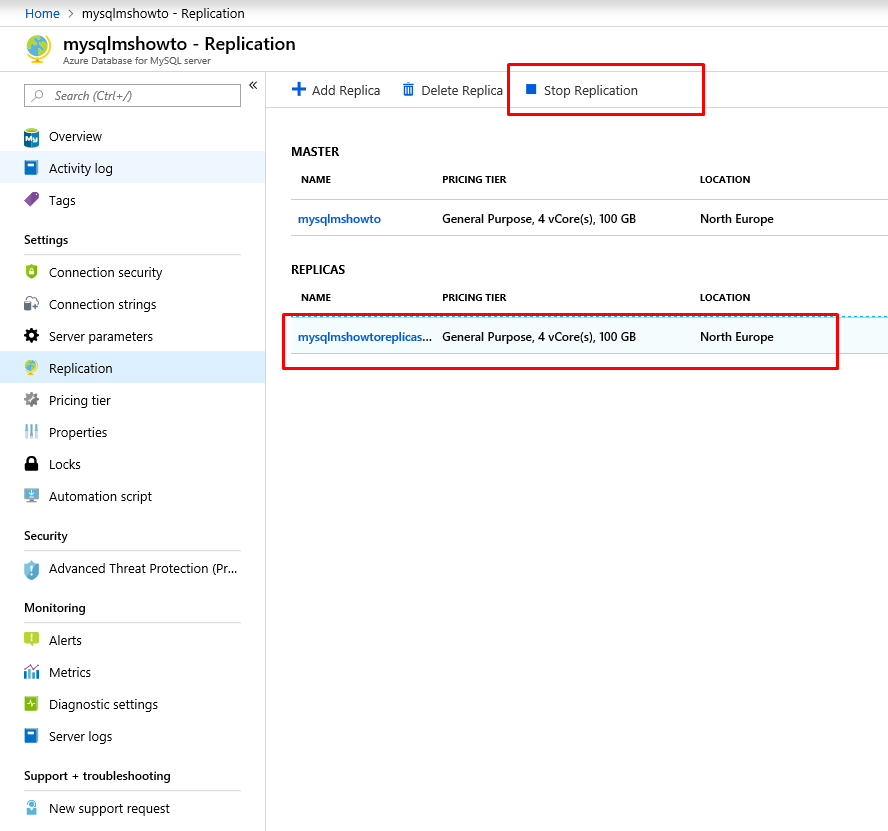Open Server parameters page
This screenshot has width=888, height=831.
tap(133, 336)
